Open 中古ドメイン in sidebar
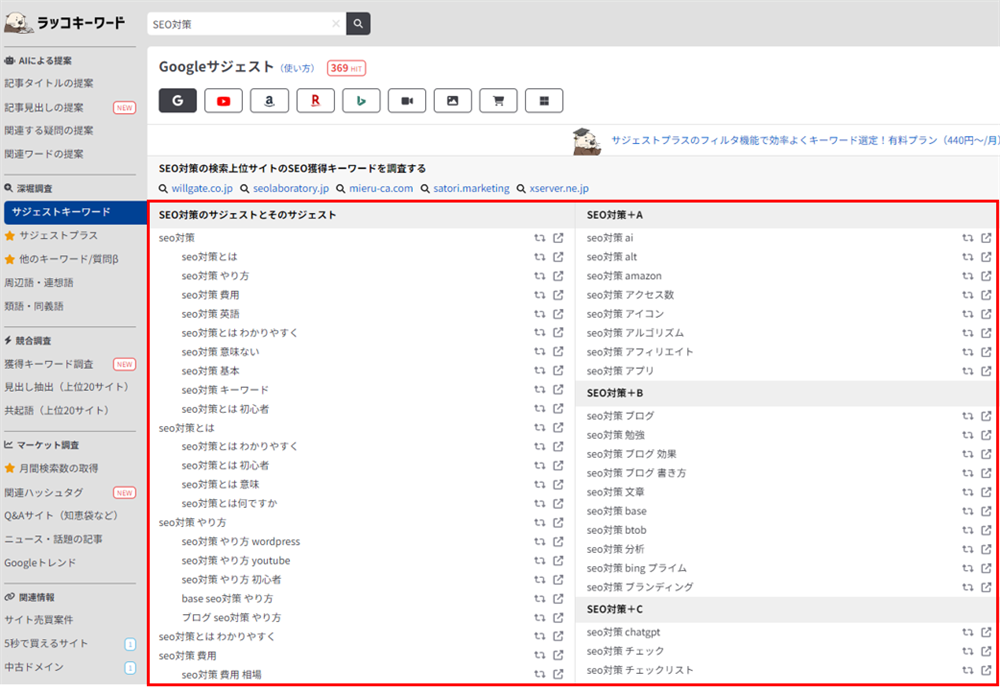 (34, 667)
